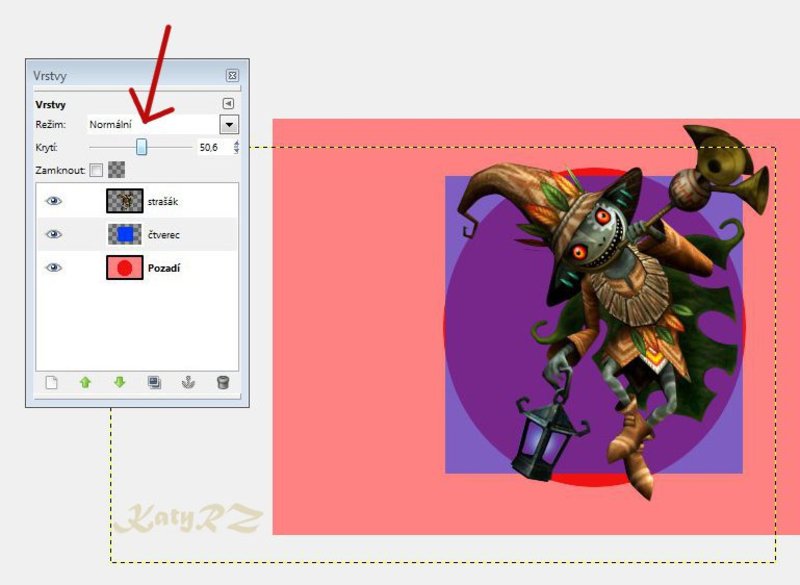Create a new layer with the page icon

(x=52, y=382)
